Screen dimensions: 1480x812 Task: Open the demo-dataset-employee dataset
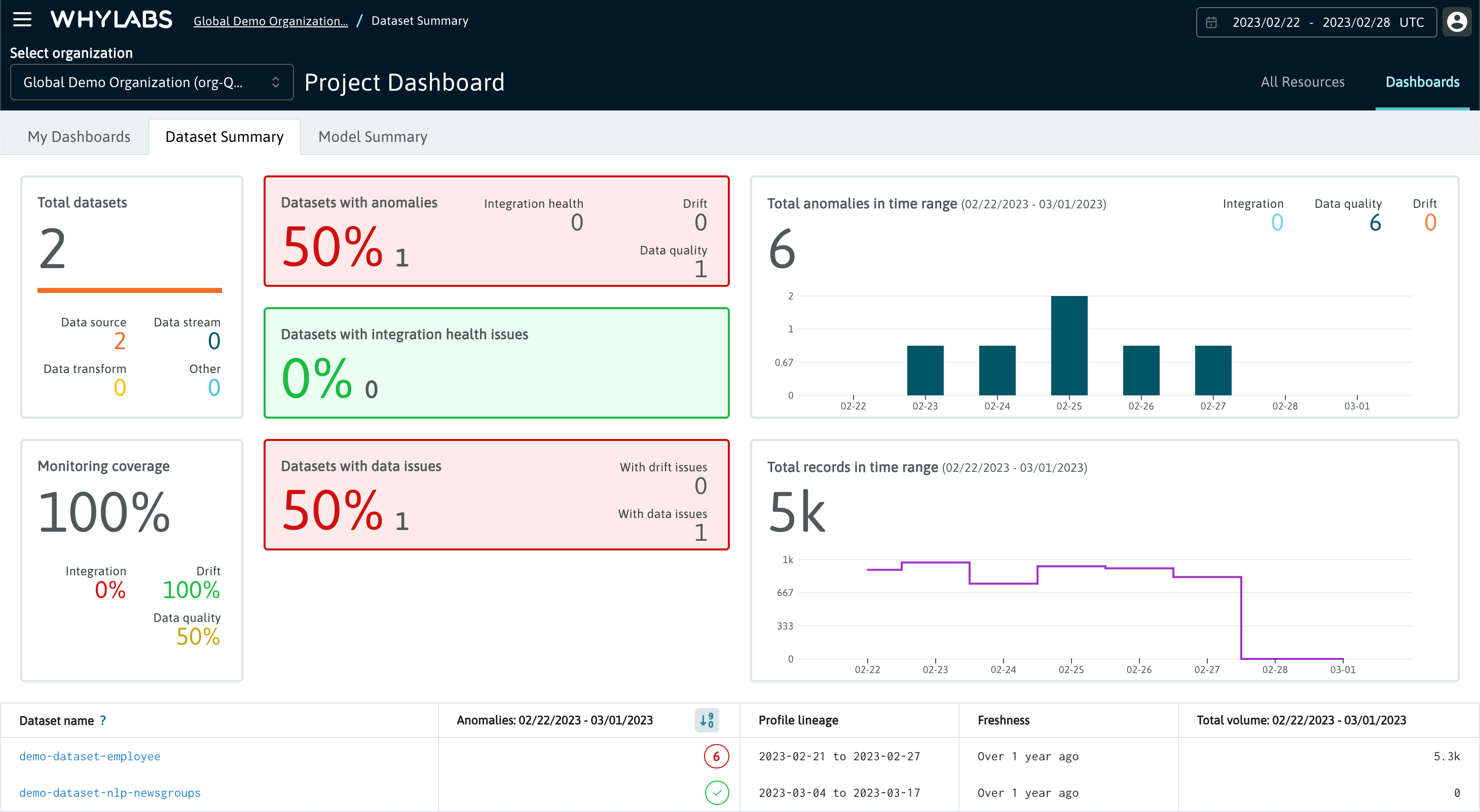point(90,756)
